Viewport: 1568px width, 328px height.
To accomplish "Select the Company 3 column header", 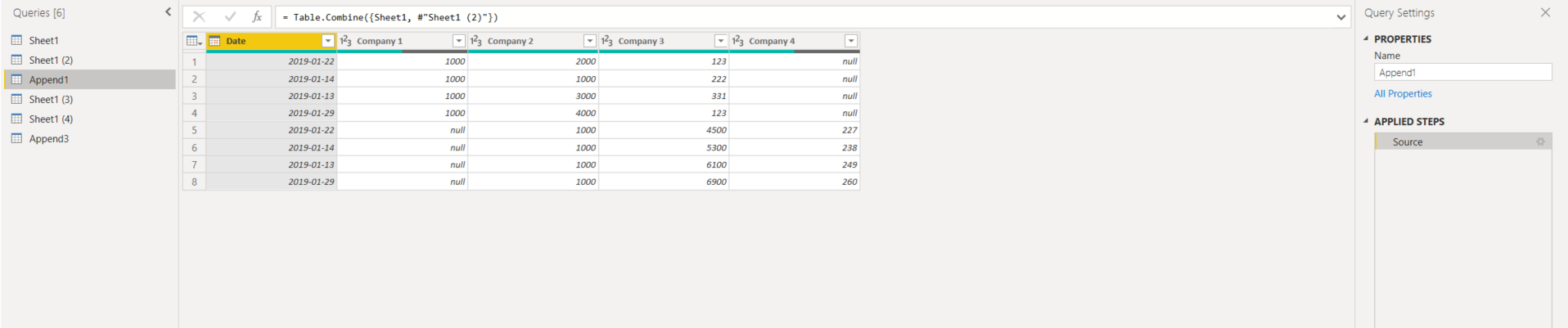I will coord(664,41).
